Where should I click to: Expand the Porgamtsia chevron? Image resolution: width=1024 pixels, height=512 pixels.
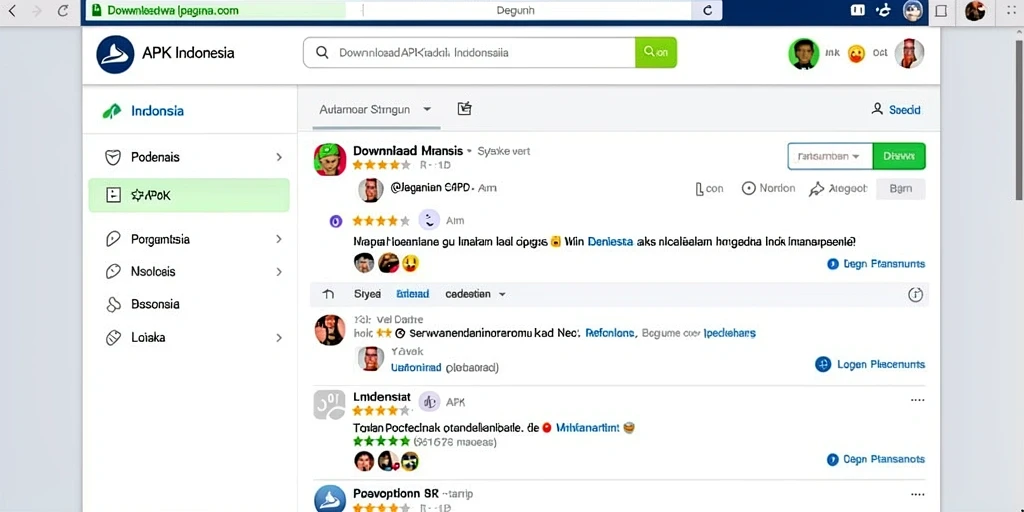point(279,239)
